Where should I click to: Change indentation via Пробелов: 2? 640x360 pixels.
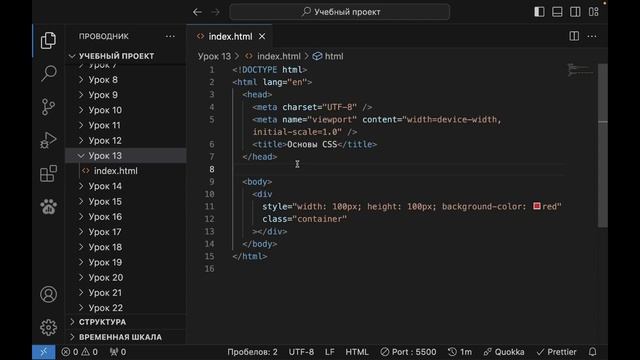tap(252, 352)
